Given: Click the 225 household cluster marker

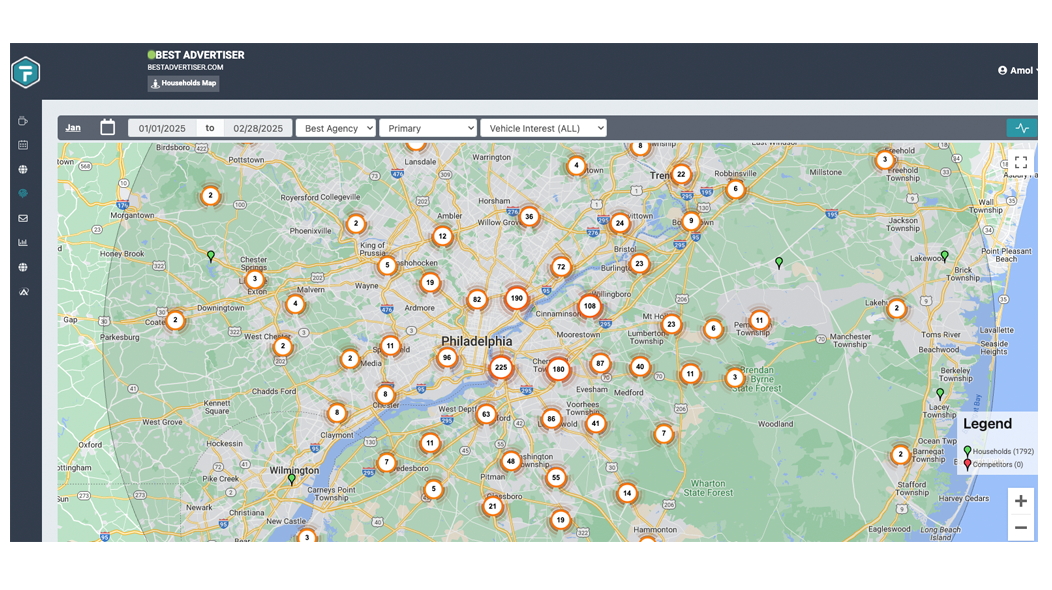Looking at the screenshot, I should click(x=501, y=367).
